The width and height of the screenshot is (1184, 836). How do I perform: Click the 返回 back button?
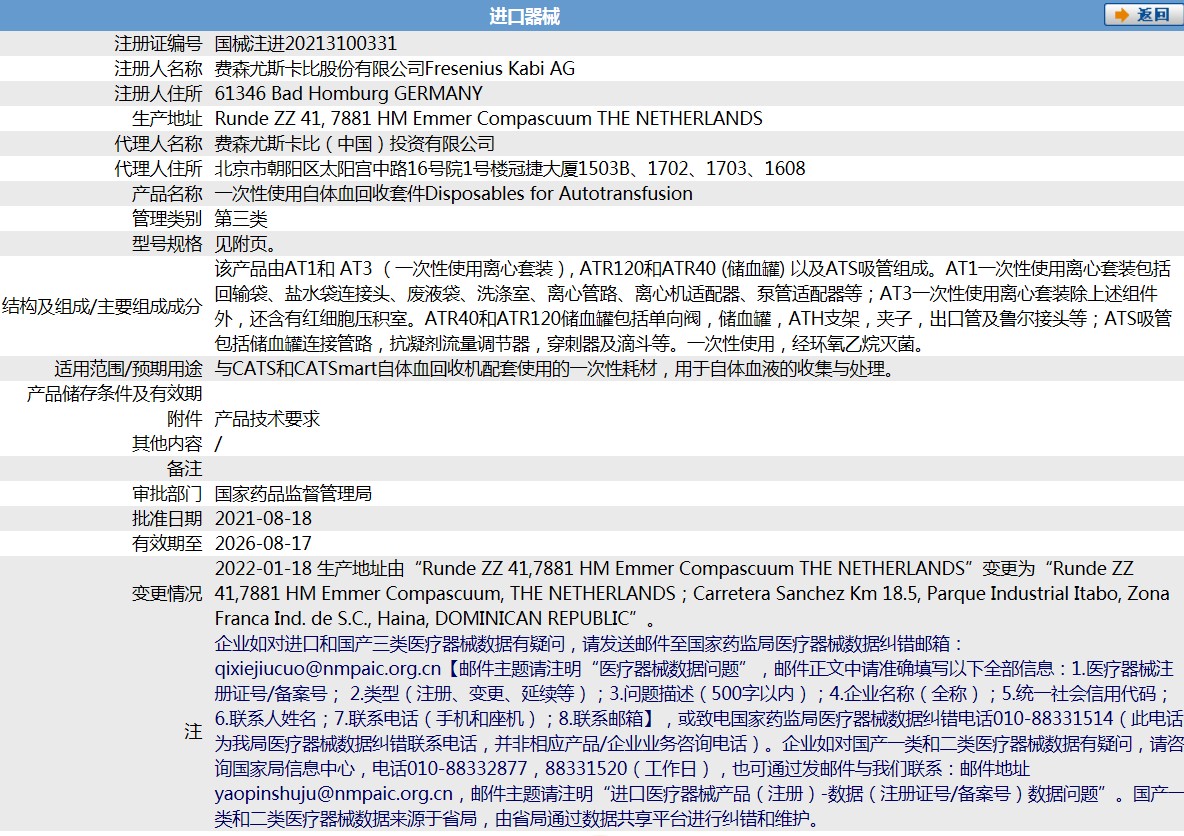point(1142,15)
